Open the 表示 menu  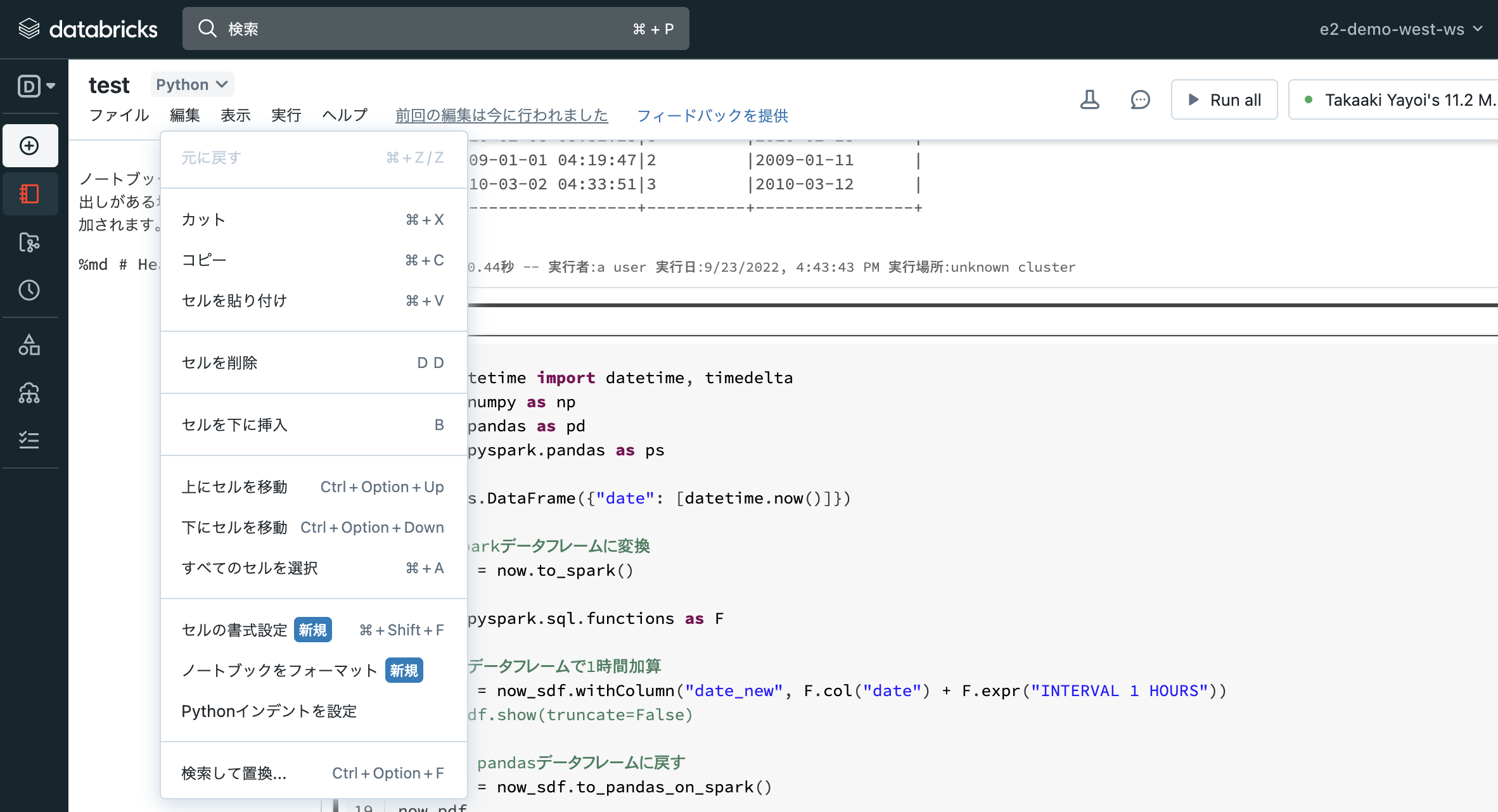[234, 115]
